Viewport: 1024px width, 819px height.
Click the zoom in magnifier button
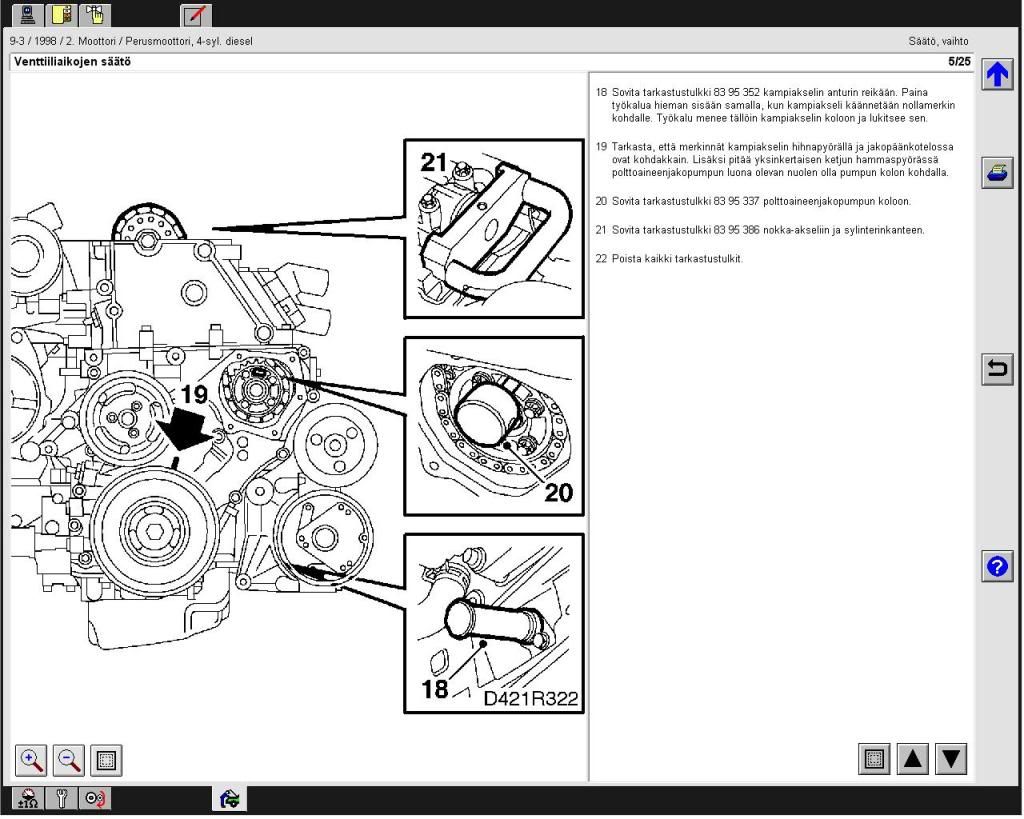32,760
